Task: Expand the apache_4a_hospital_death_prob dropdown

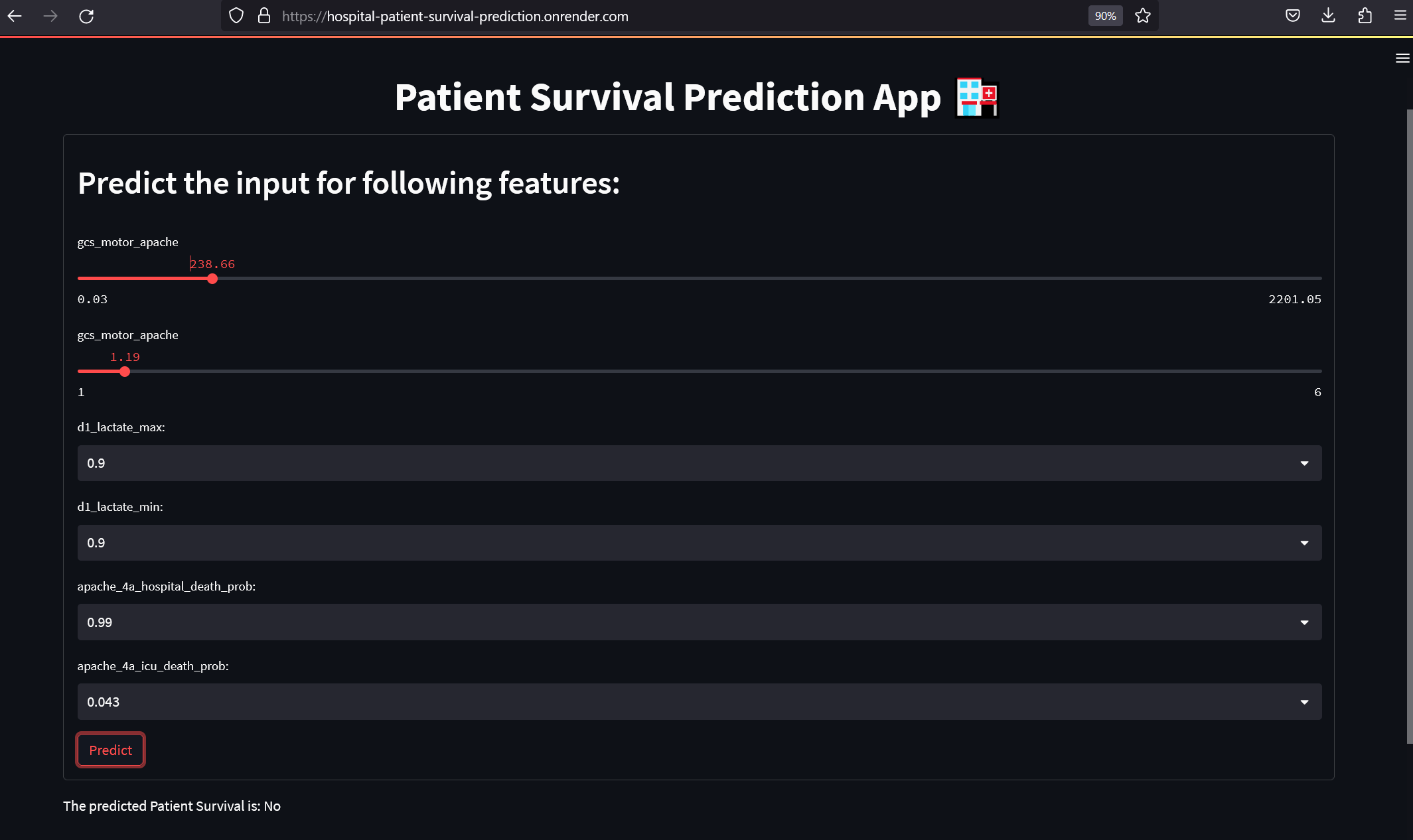Action: (1304, 622)
